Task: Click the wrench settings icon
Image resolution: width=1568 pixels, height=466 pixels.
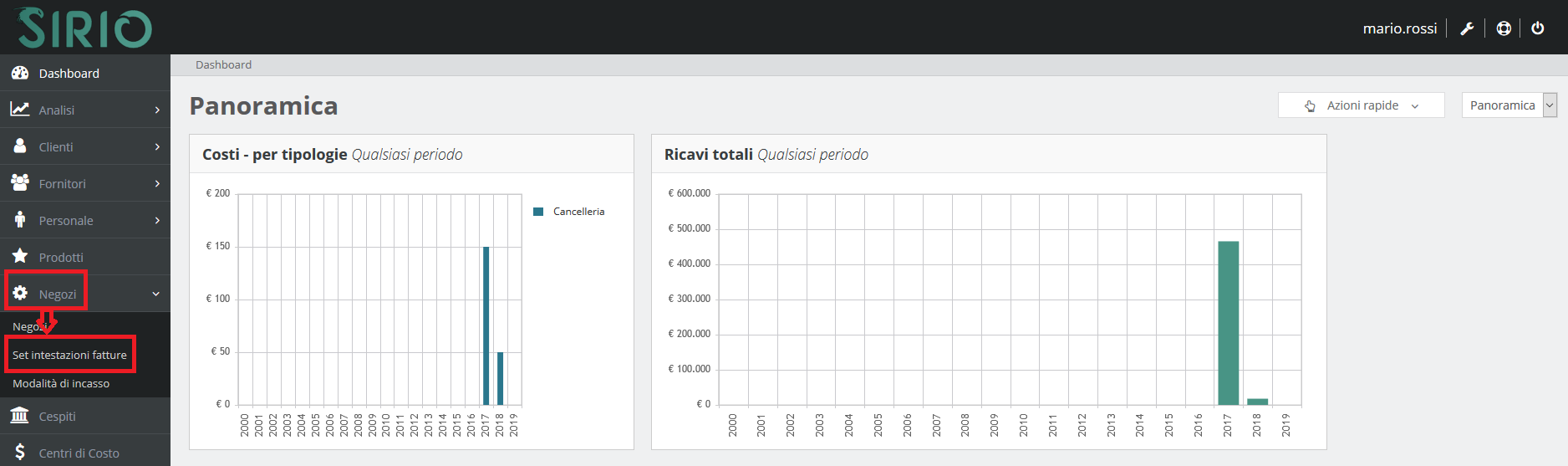Action: [1467, 28]
